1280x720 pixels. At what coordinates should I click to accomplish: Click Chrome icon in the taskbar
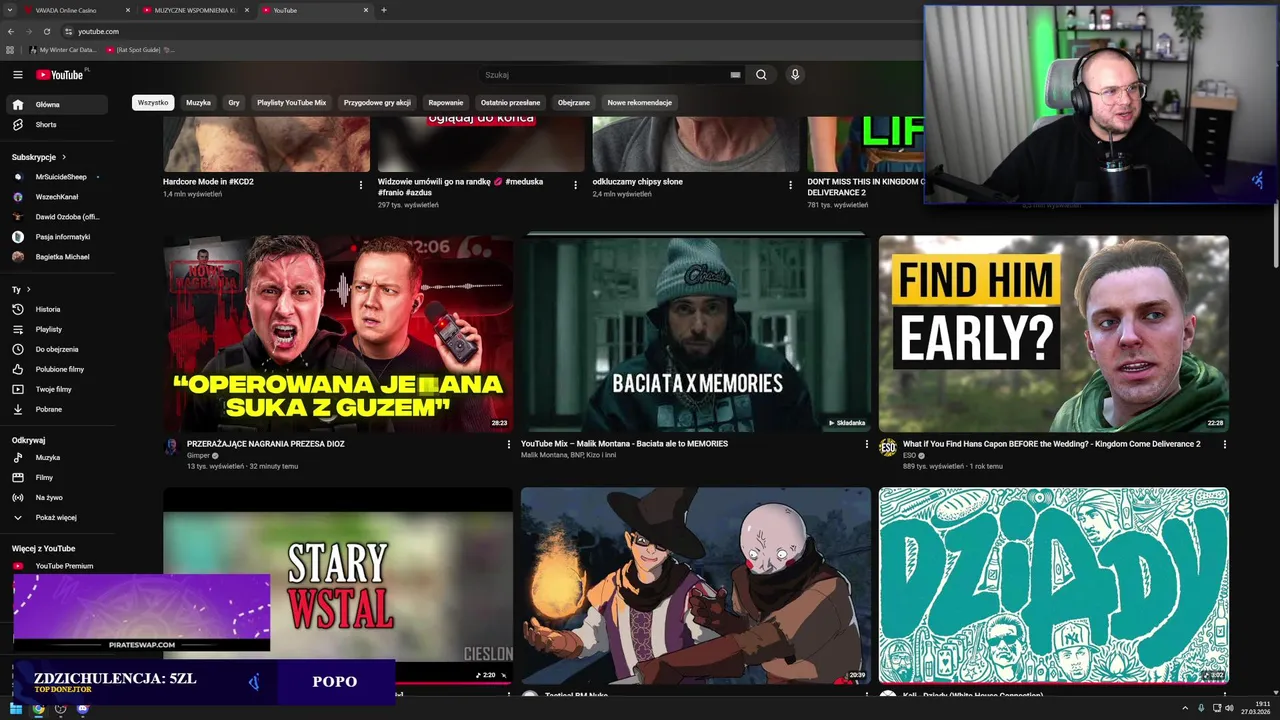coord(38,709)
